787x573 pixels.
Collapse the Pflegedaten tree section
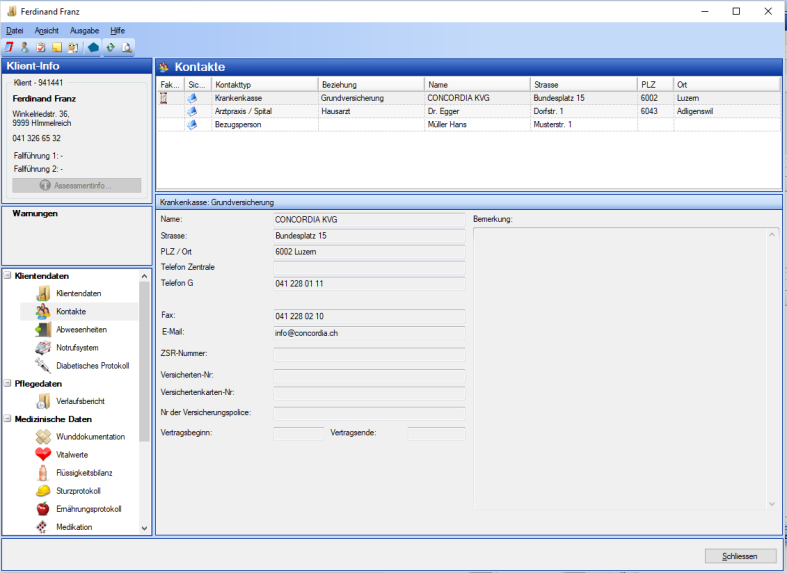pos(7,383)
